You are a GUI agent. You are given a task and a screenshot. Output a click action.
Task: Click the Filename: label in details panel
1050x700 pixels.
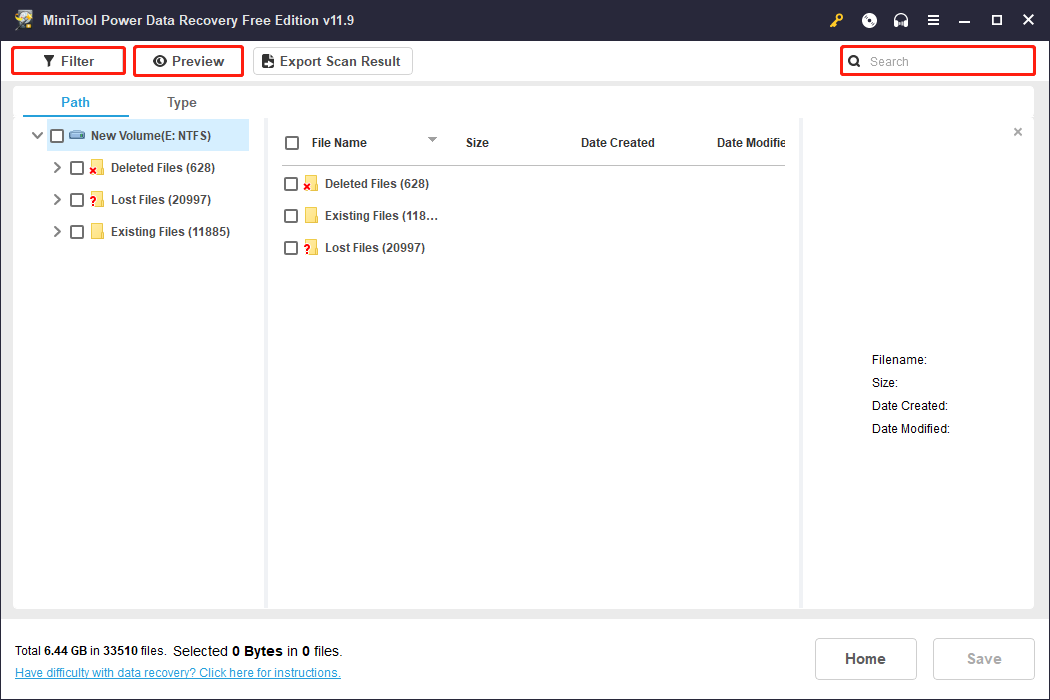point(899,360)
